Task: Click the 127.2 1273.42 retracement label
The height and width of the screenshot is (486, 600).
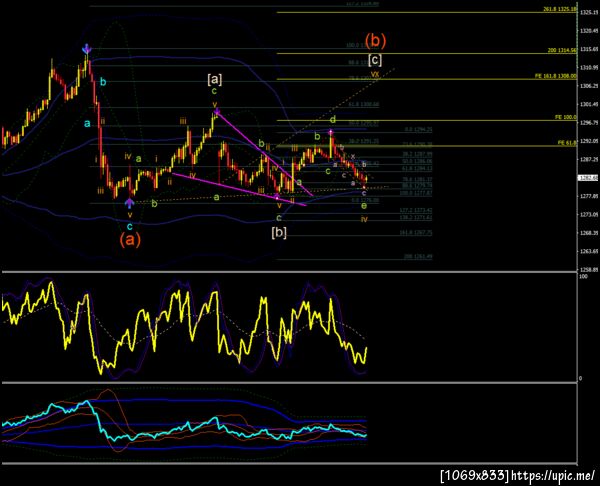Action: [x=416, y=210]
